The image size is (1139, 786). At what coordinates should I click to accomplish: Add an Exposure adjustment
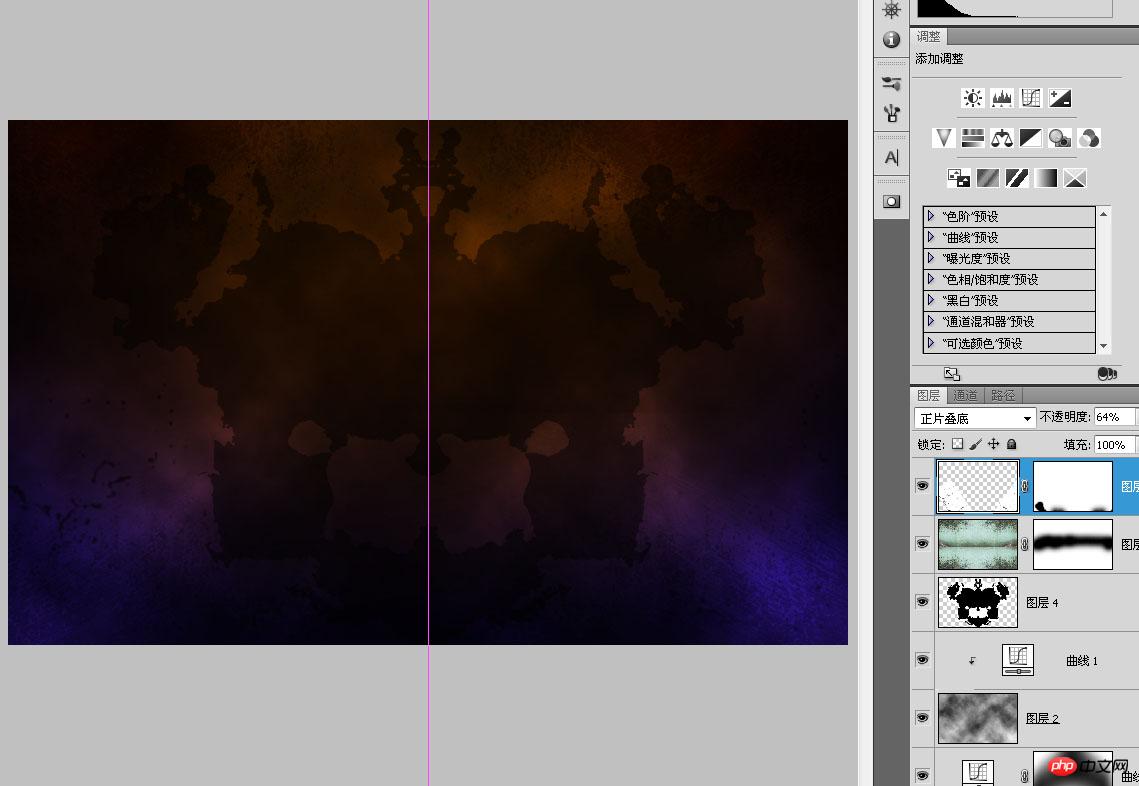point(1060,98)
